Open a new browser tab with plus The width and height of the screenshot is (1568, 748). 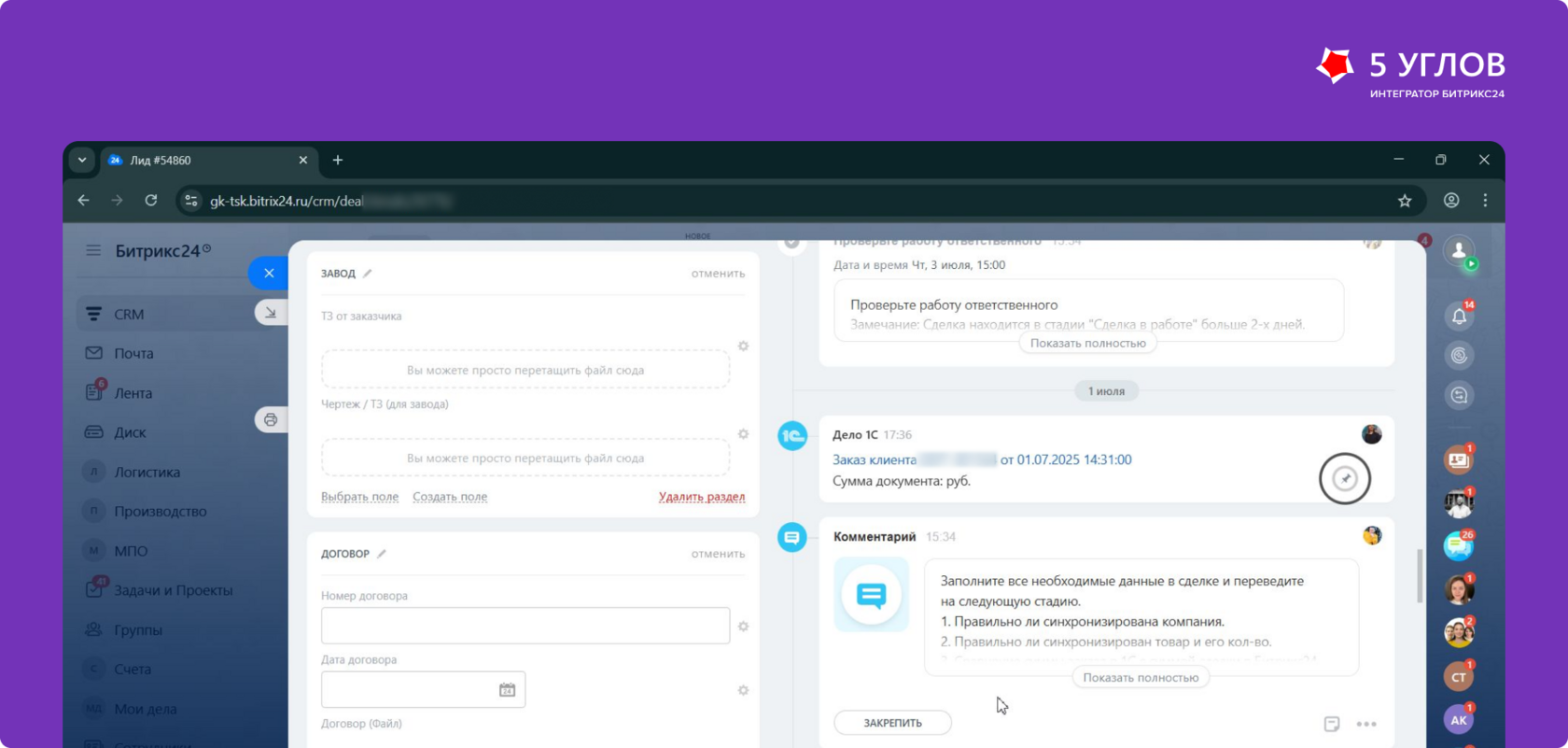(x=338, y=161)
